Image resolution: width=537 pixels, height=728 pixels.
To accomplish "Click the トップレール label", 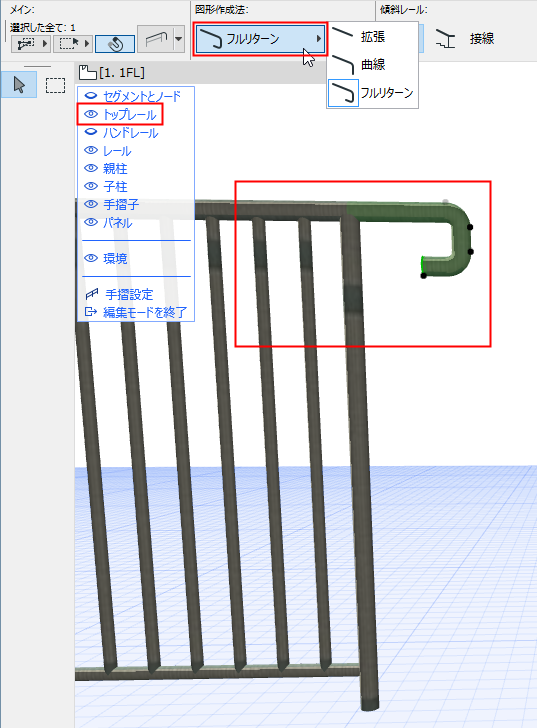I will pyautogui.click(x=129, y=114).
